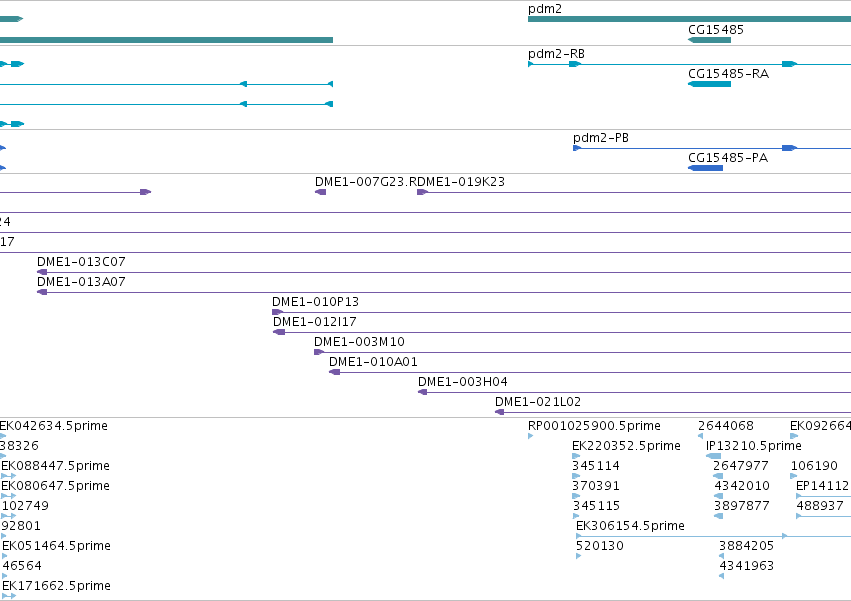Click the 345114 EST label

pyautogui.click(x=596, y=466)
